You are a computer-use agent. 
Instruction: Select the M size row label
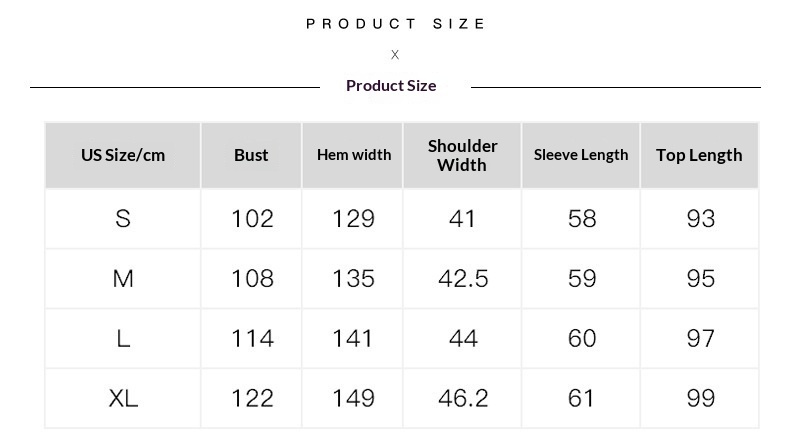123,279
